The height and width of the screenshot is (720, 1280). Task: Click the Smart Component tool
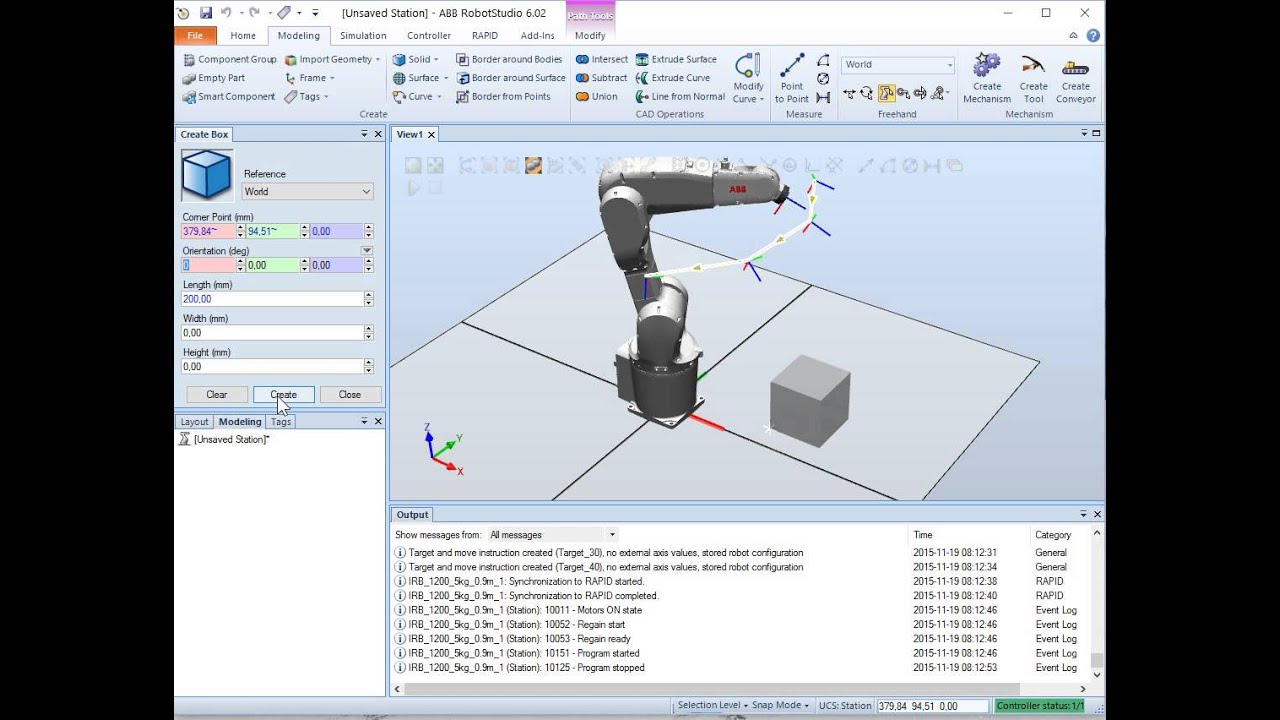[229, 97]
